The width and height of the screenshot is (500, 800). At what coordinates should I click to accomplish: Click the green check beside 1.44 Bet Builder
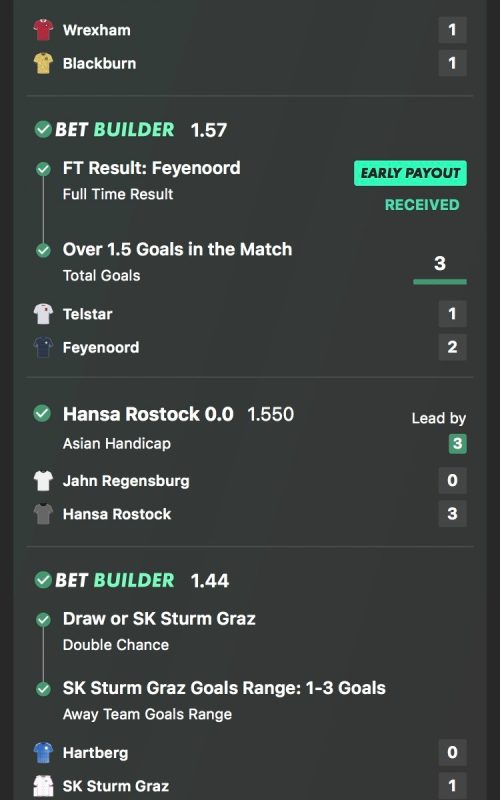coord(43,580)
